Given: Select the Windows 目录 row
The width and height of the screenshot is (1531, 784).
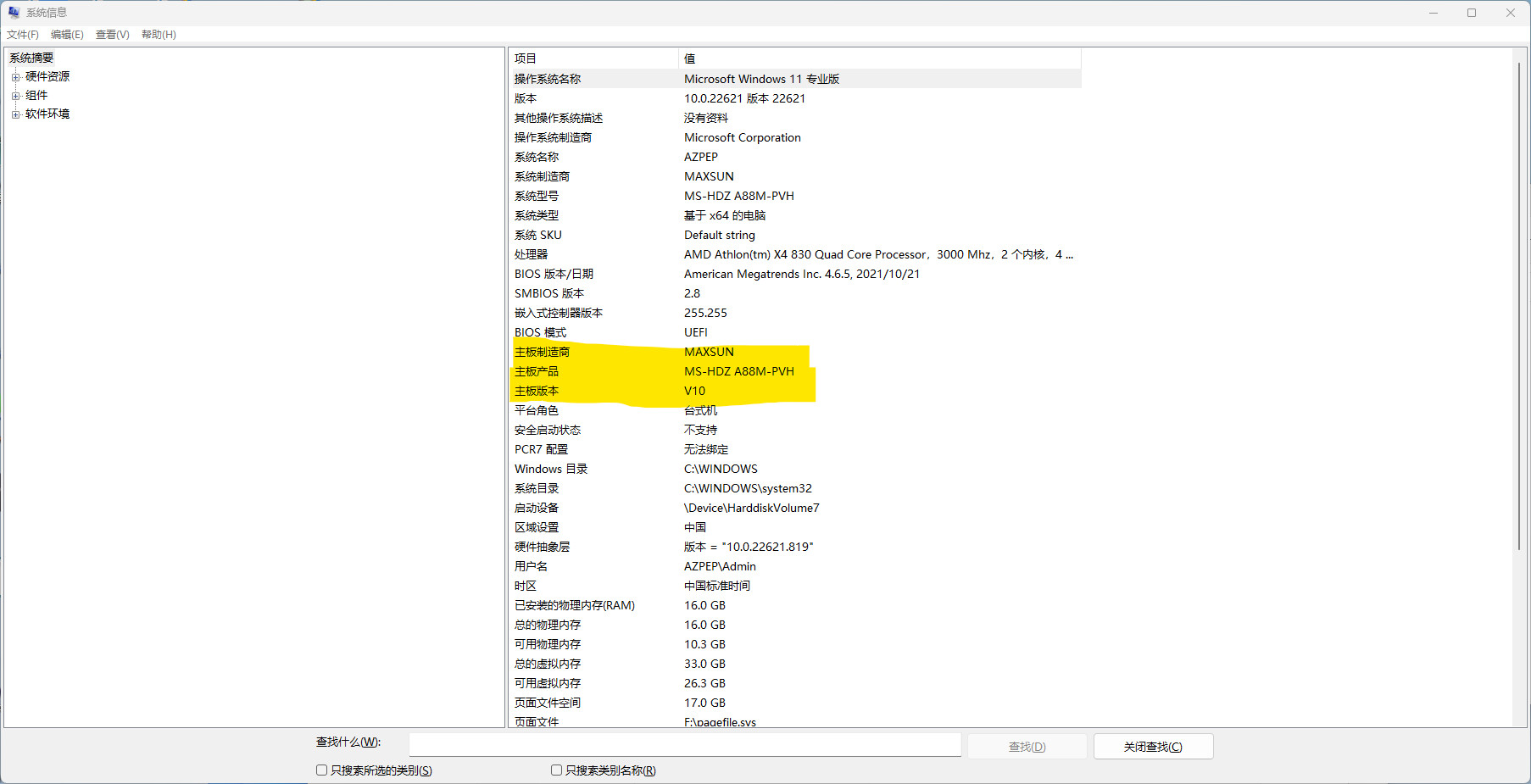Looking at the screenshot, I should coord(795,469).
